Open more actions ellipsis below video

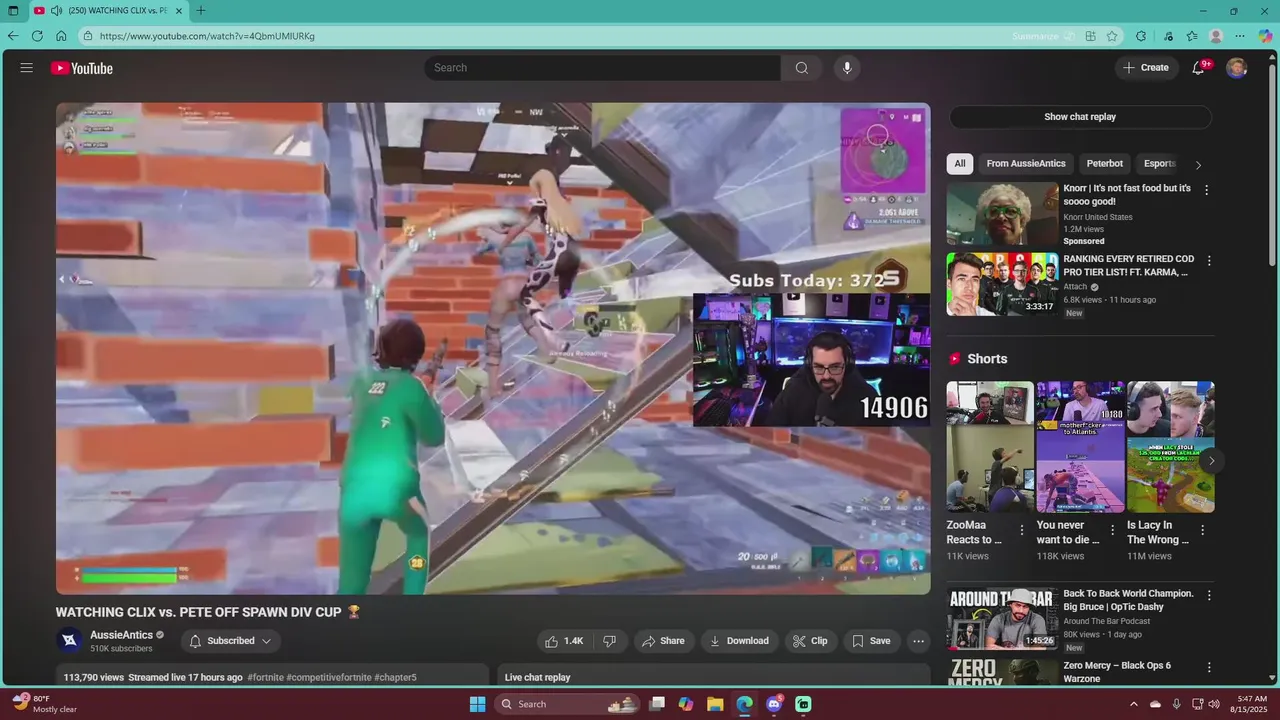[918, 641]
